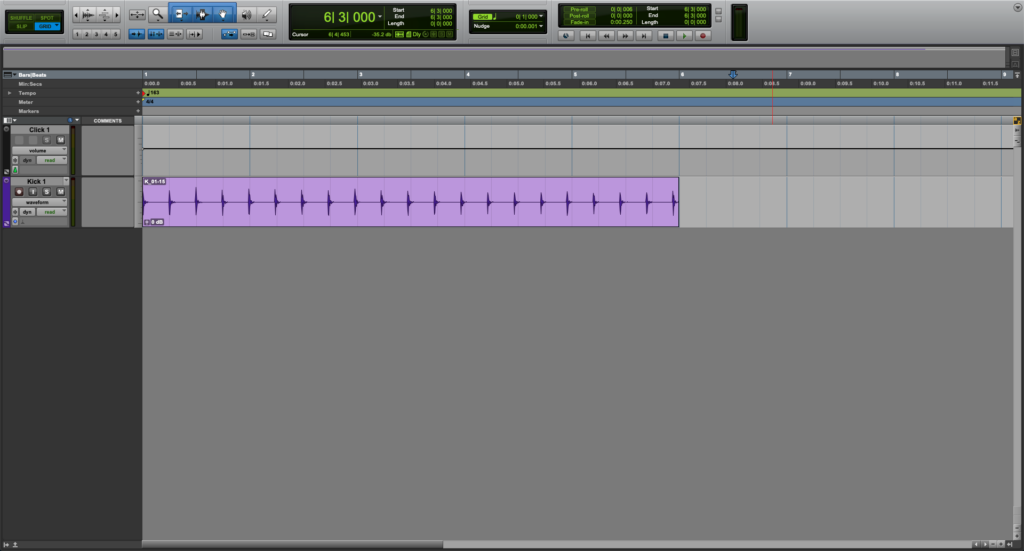Toggle Pre-roll button
Image resolution: width=1024 pixels, height=551 pixels.
point(579,9)
